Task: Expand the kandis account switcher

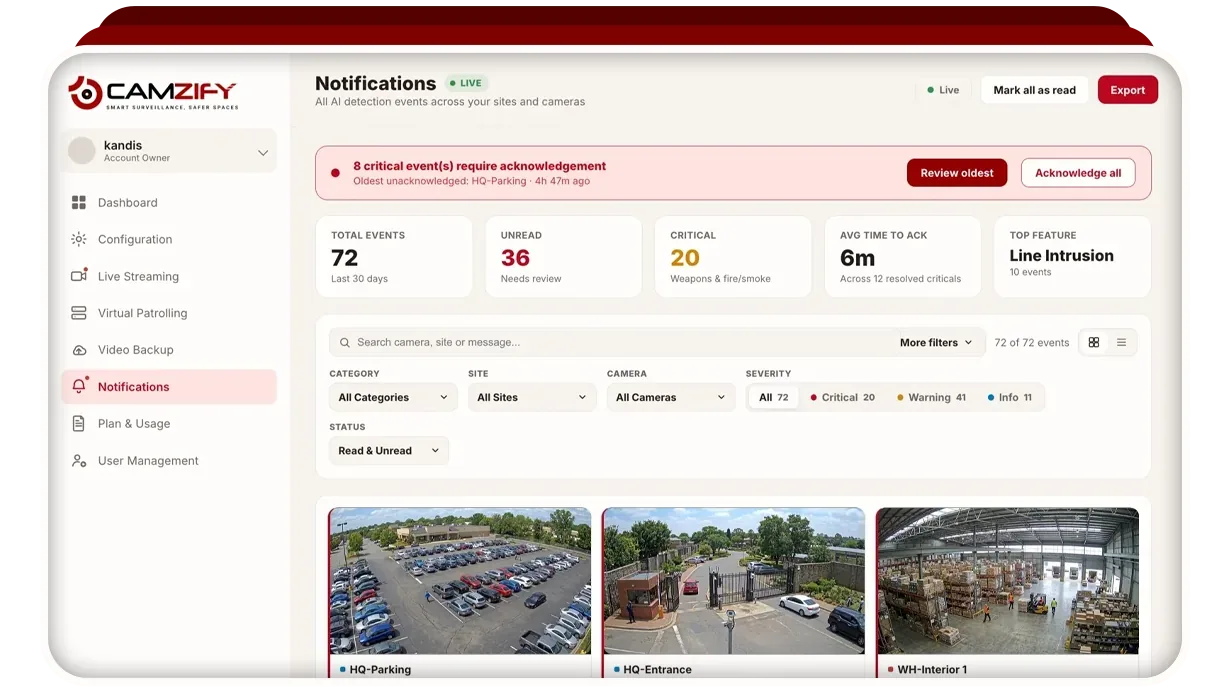Action: (x=263, y=153)
